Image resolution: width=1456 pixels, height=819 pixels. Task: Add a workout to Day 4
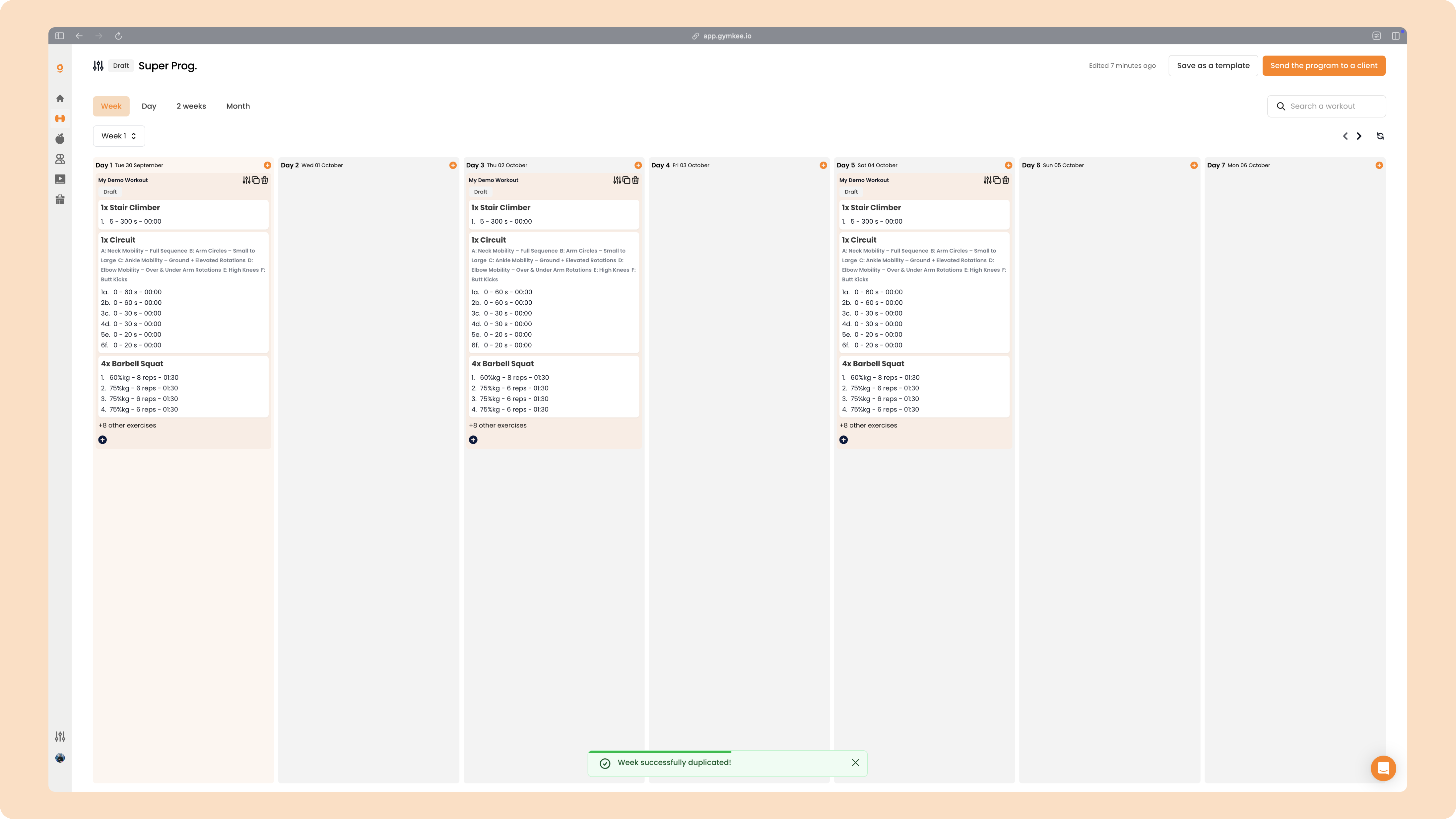pyautogui.click(x=824, y=165)
